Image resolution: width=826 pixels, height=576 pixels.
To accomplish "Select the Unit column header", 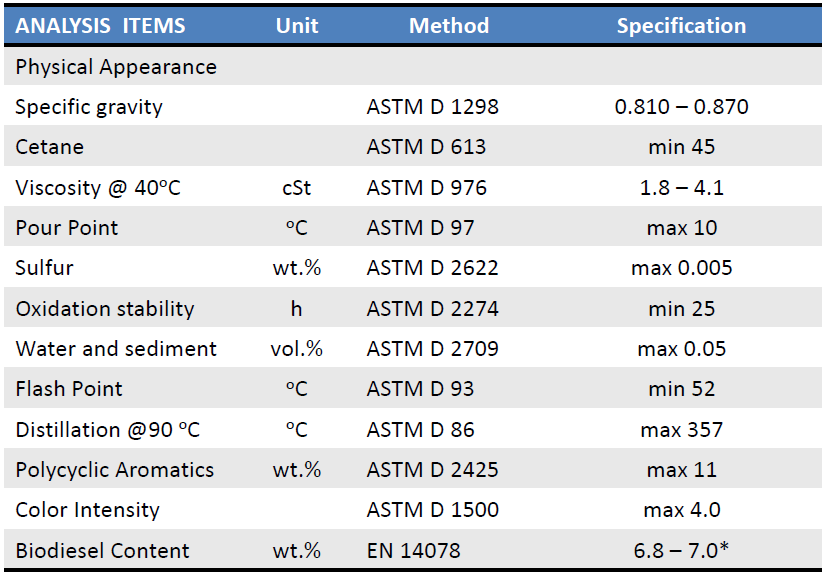I will [297, 26].
